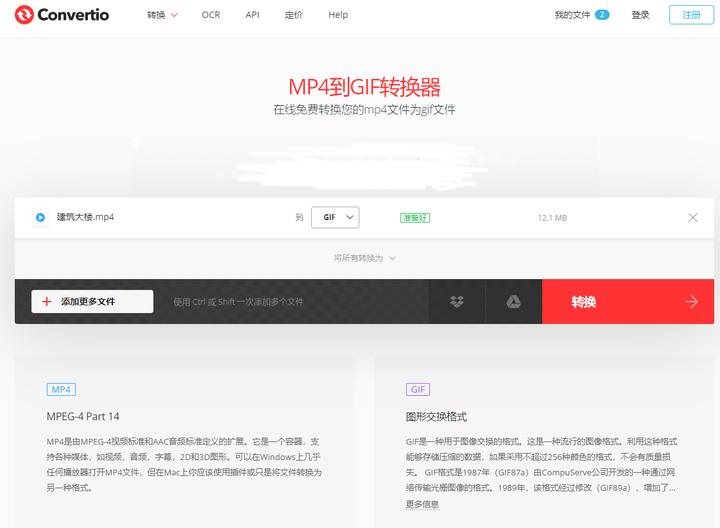Click the MP4 format tag
This screenshot has height=528, width=720.
pyautogui.click(x=61, y=389)
